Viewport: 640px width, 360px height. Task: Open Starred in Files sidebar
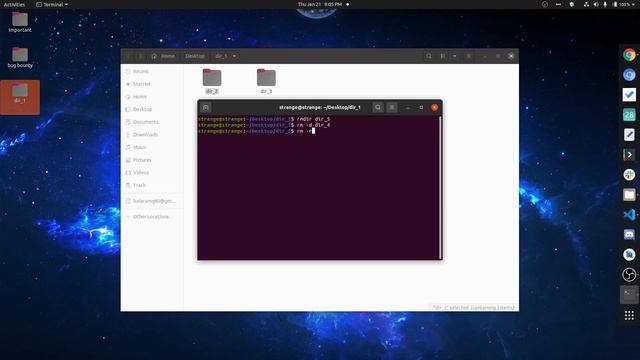152,84
